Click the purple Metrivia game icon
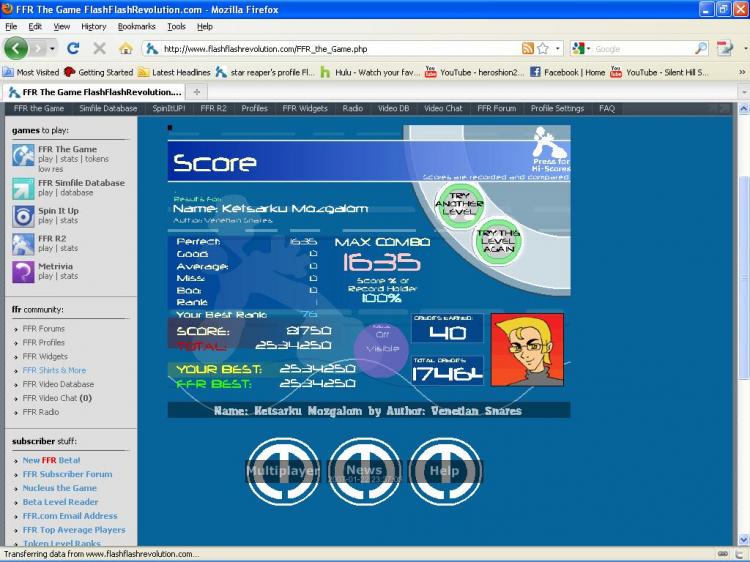The width and height of the screenshot is (750, 562). 23,272
